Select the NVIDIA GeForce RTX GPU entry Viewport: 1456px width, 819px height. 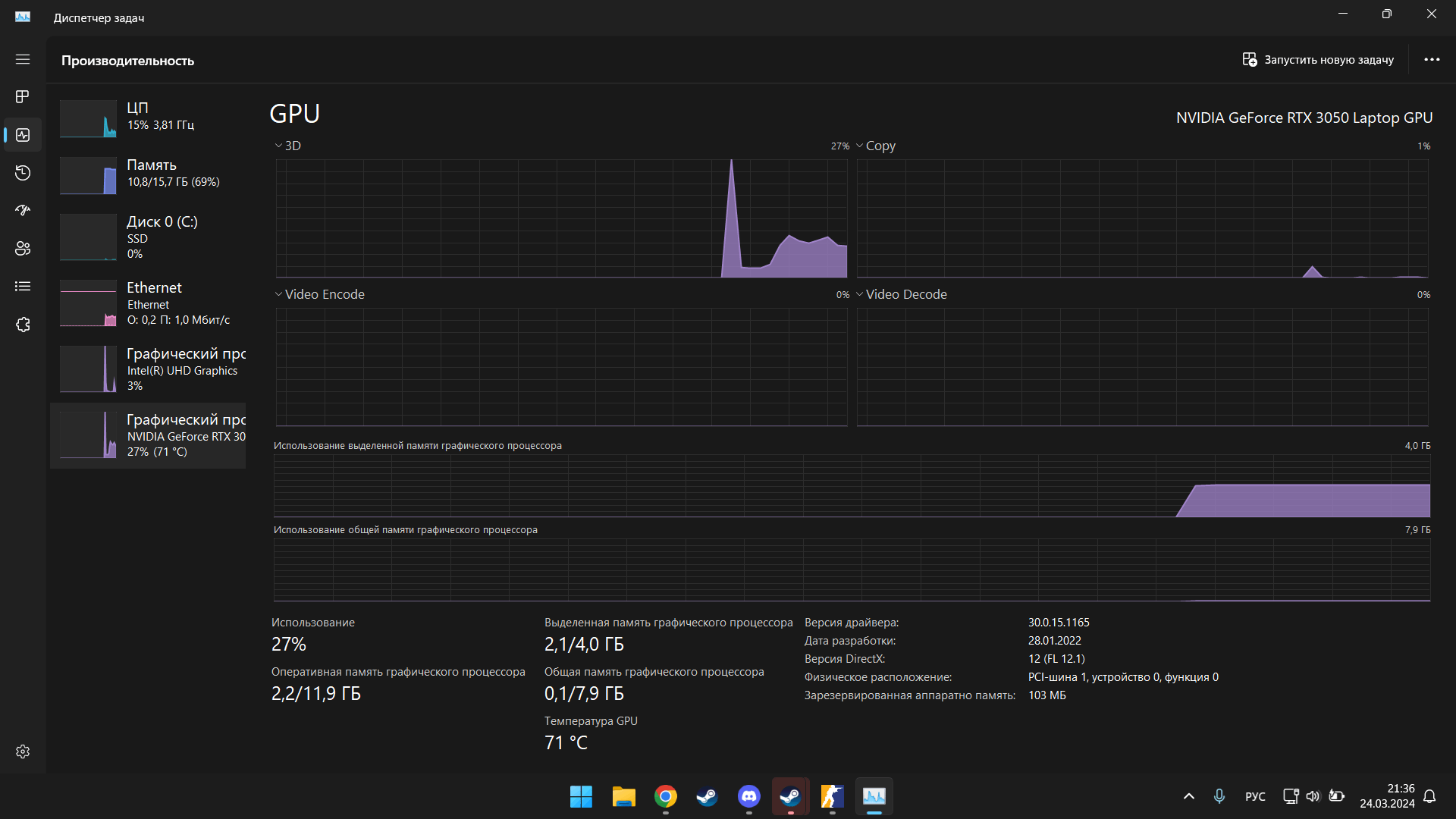click(148, 435)
